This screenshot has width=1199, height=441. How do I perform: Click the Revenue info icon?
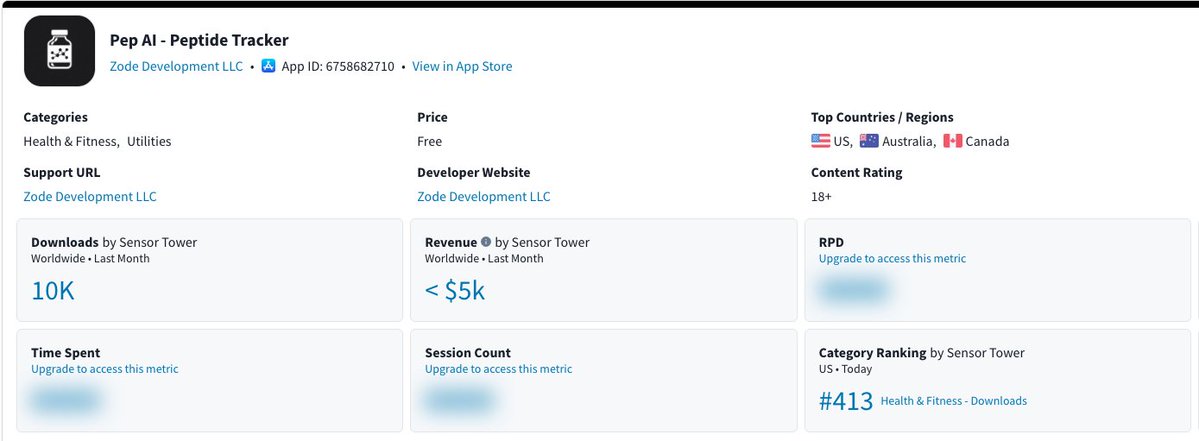coord(486,242)
